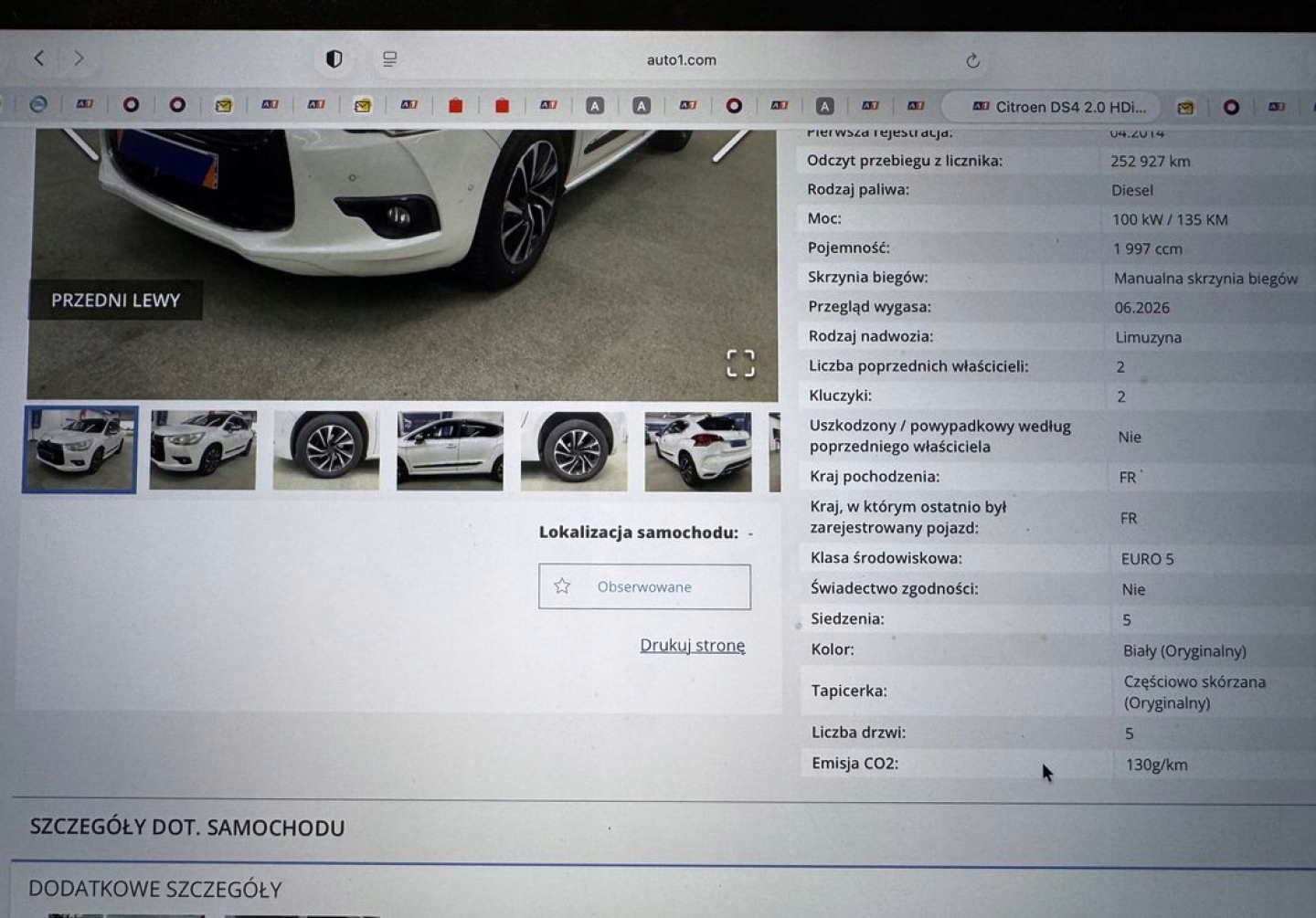The width and height of the screenshot is (1316, 918).
Task: Click the engine capacity value 1 997 ccm
Action: pyautogui.click(x=1148, y=249)
